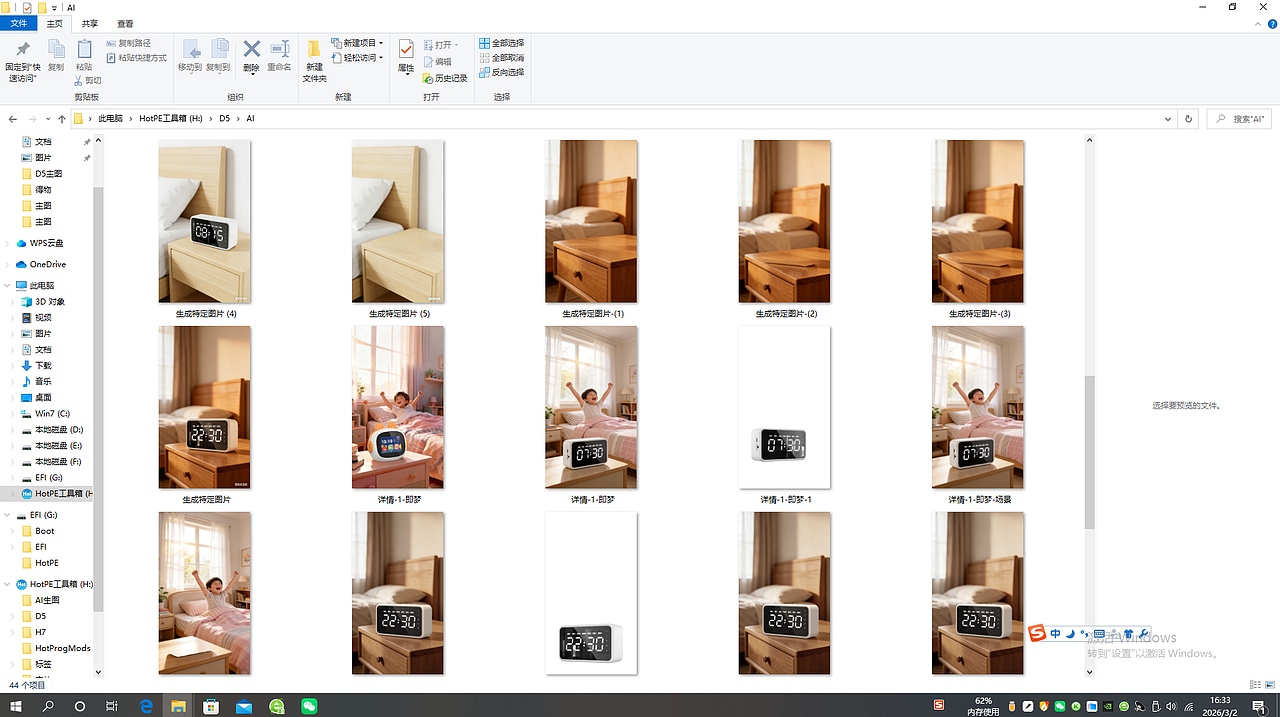The width and height of the screenshot is (1280, 717).
Task: Click D5 in the address breadcrumb
Action: tap(225, 119)
